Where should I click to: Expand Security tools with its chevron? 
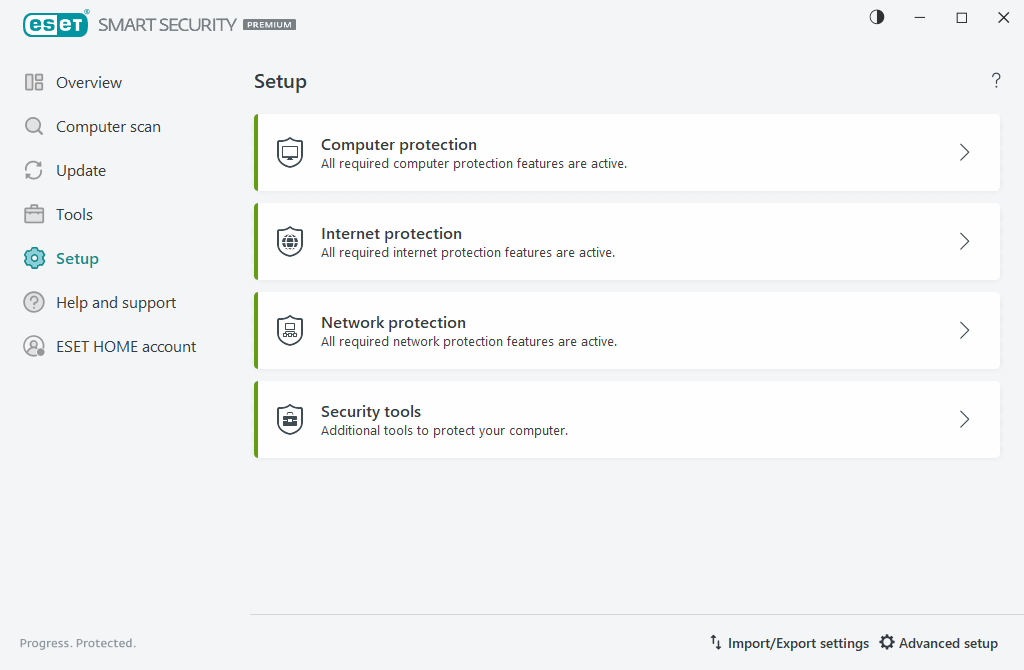(x=965, y=420)
